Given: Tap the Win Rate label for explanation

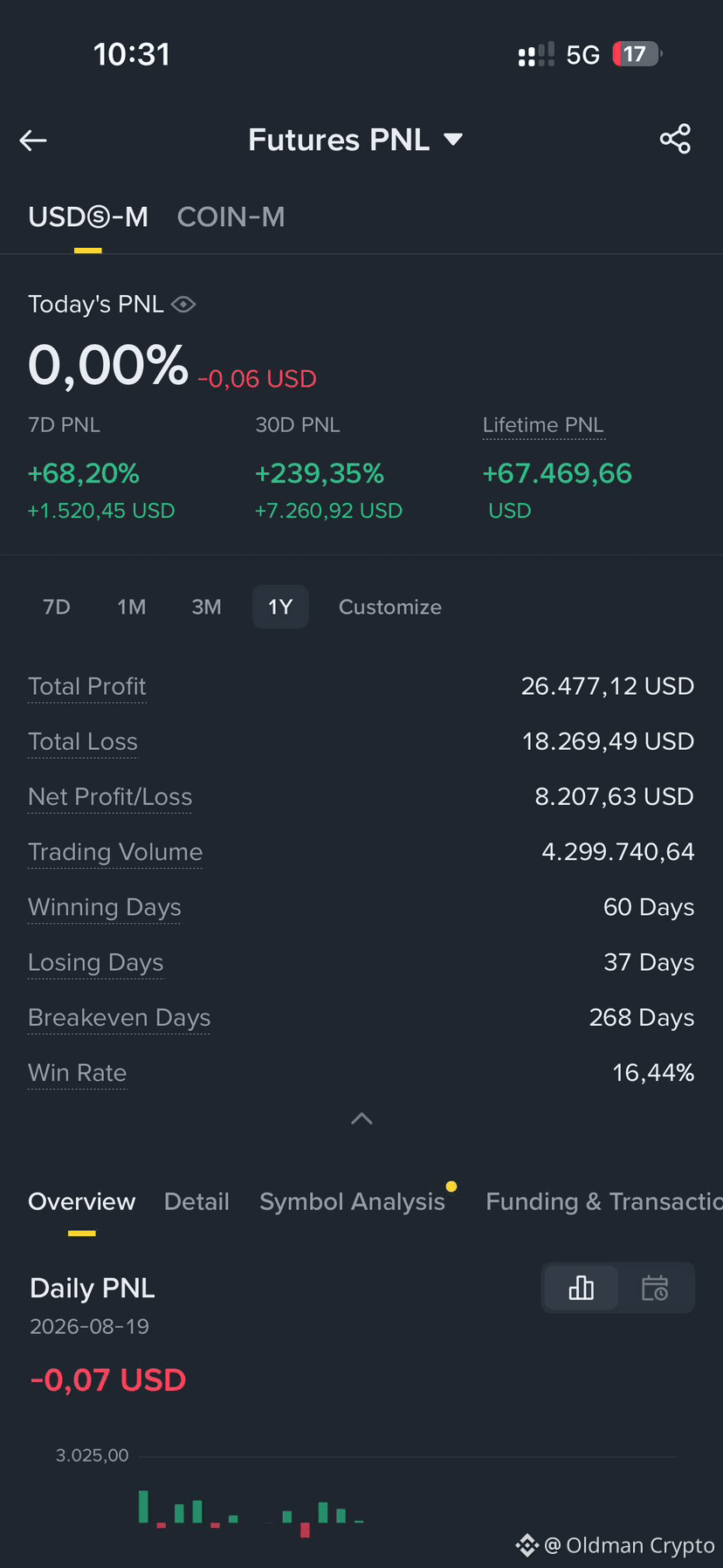Looking at the screenshot, I should 77,1073.
